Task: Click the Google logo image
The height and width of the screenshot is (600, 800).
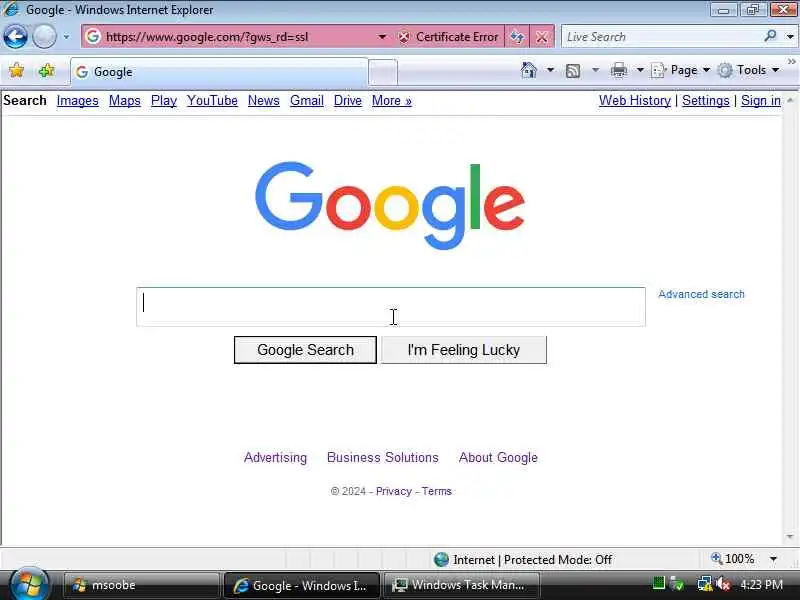Action: 390,206
